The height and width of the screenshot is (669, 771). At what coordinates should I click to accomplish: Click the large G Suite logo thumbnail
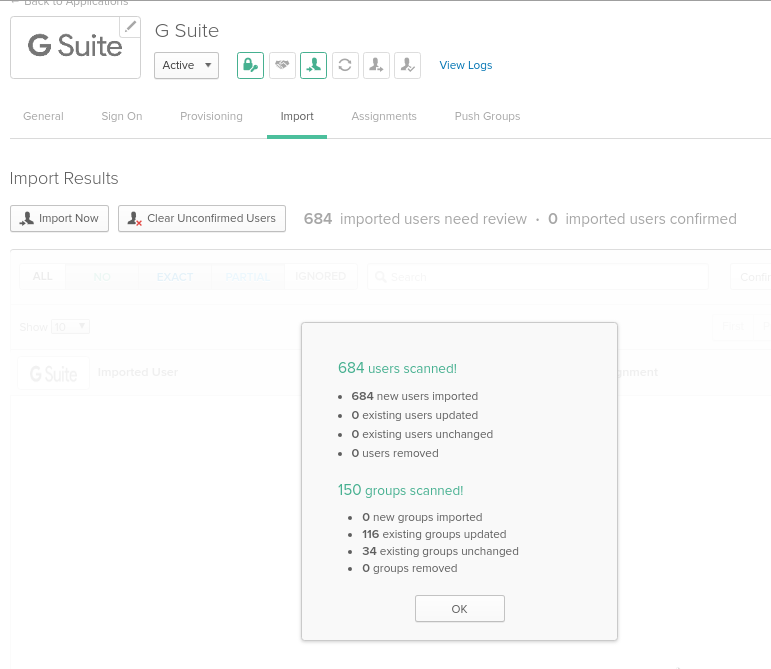[75, 47]
